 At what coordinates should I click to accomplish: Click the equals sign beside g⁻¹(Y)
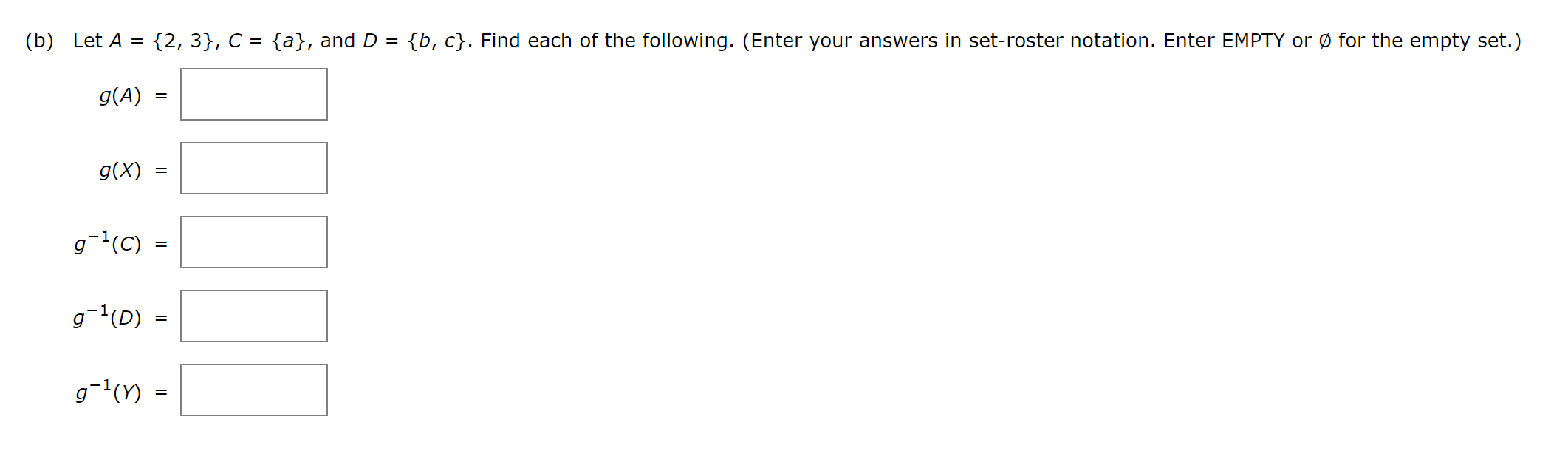(x=162, y=393)
